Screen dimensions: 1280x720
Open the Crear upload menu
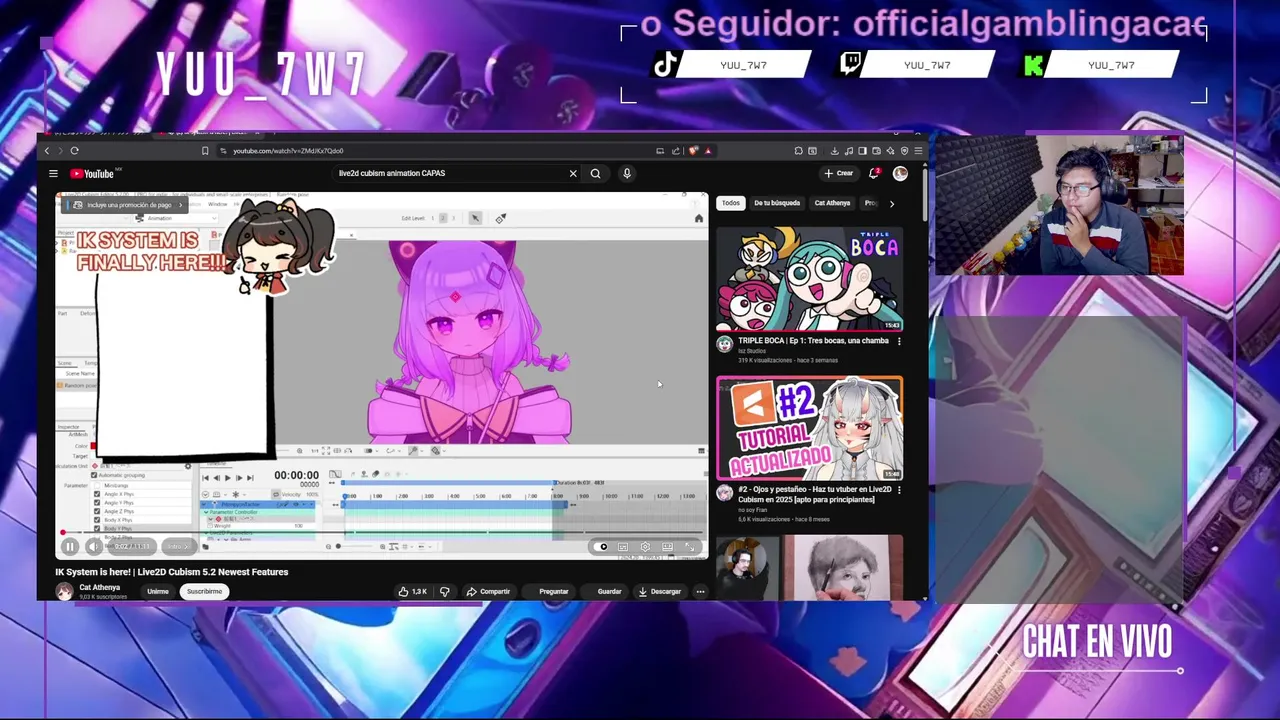(x=839, y=173)
